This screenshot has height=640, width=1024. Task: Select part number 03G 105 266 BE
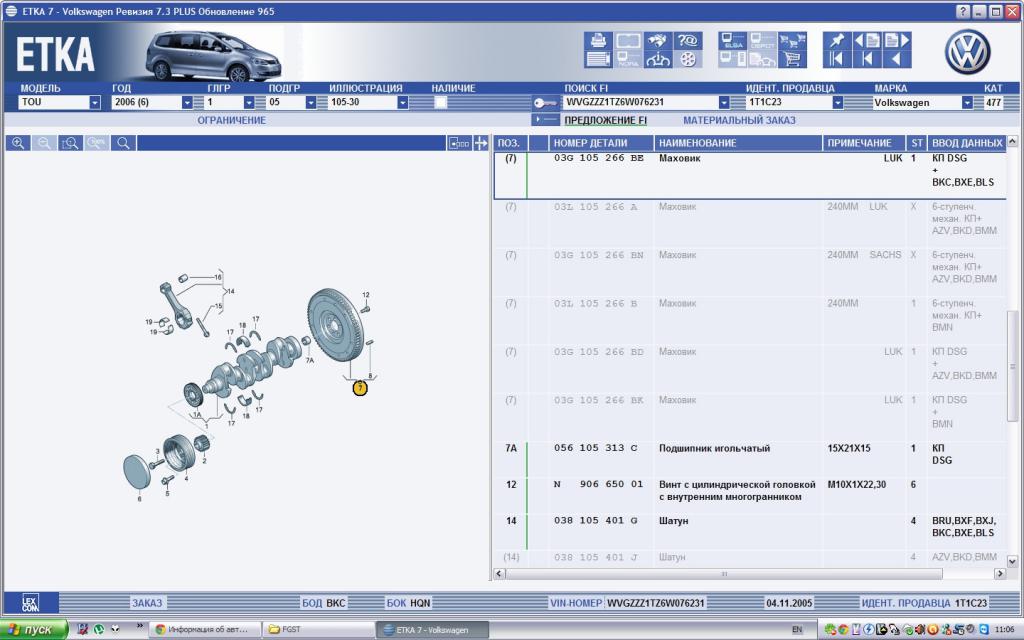point(599,158)
